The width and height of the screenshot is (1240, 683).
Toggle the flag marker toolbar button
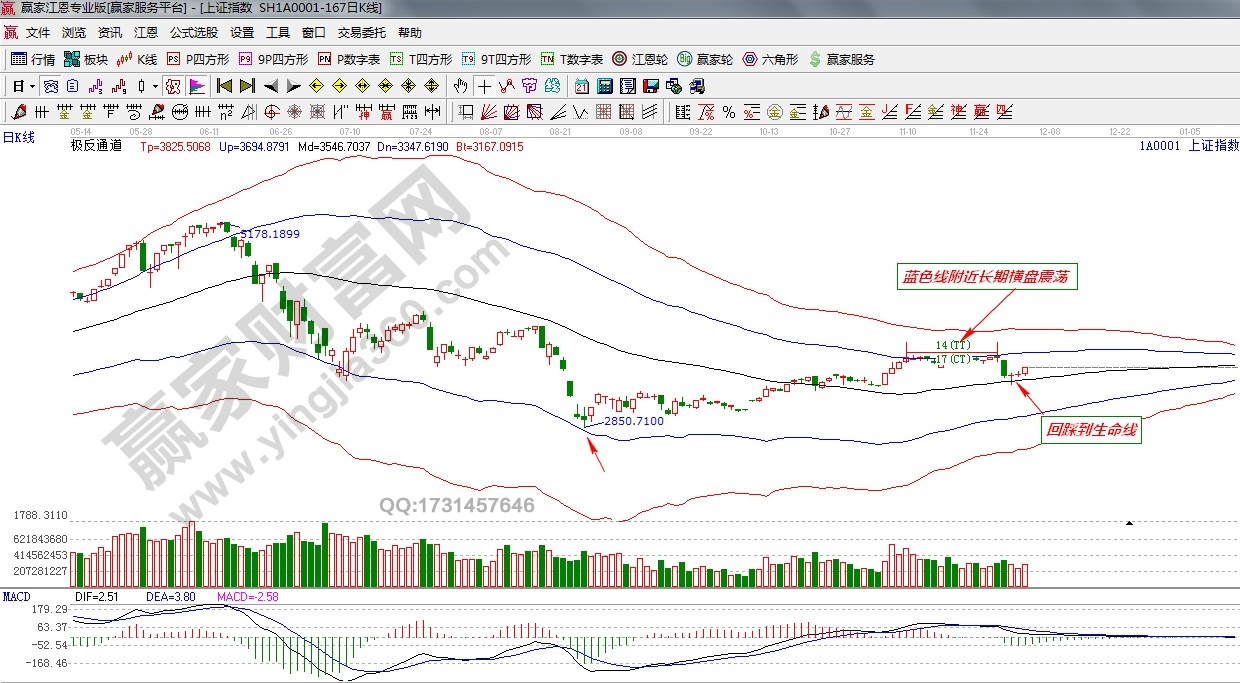pyautogui.click(x=196, y=86)
